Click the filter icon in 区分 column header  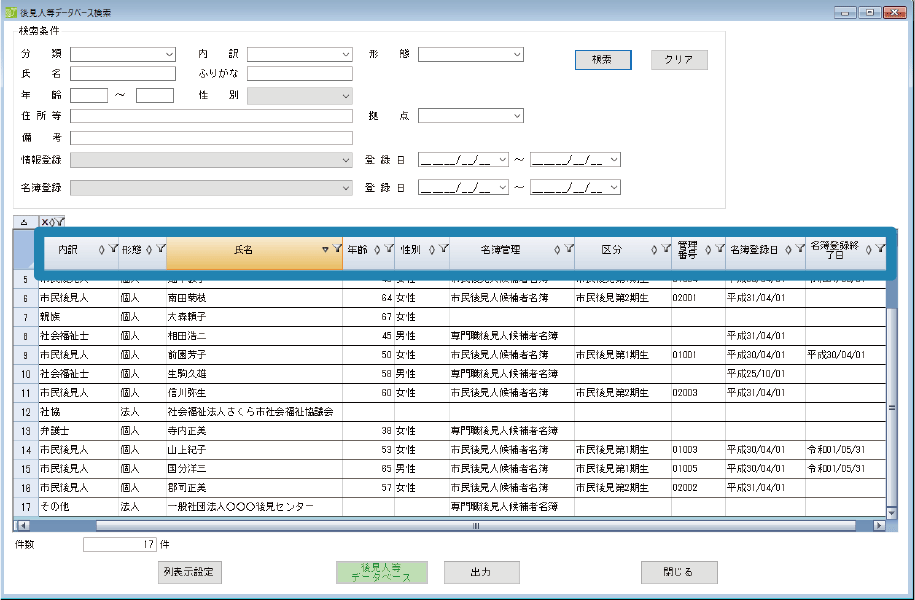pos(665,250)
